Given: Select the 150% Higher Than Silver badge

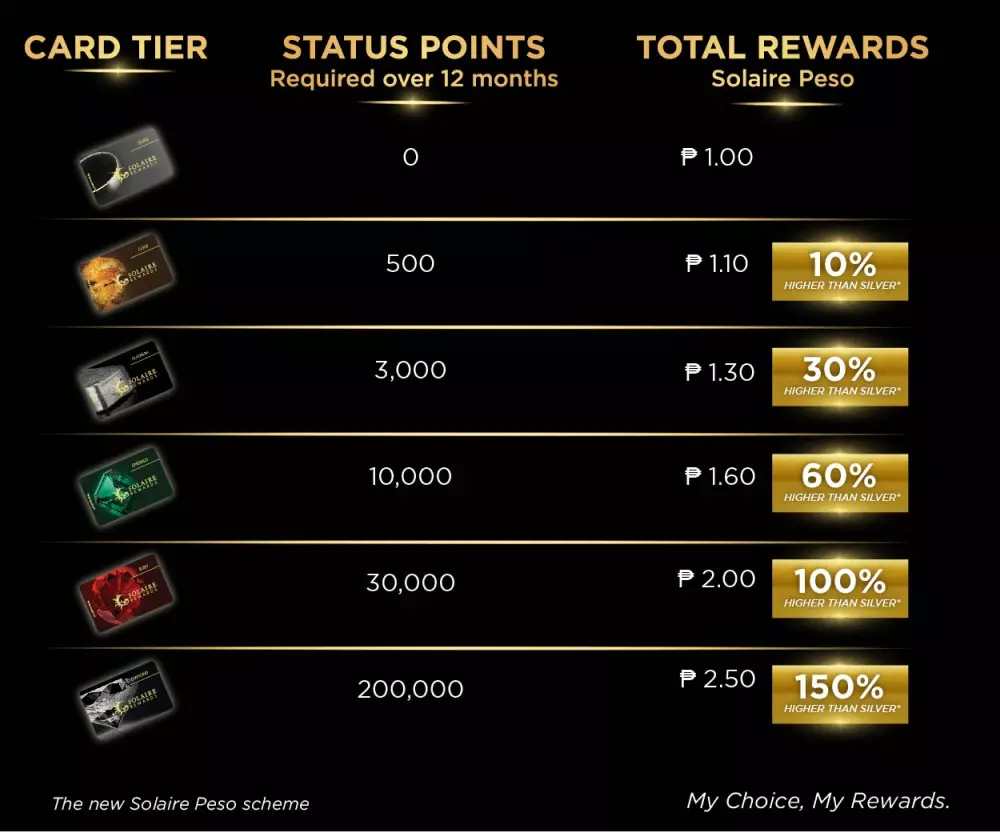Looking at the screenshot, I should (840, 694).
